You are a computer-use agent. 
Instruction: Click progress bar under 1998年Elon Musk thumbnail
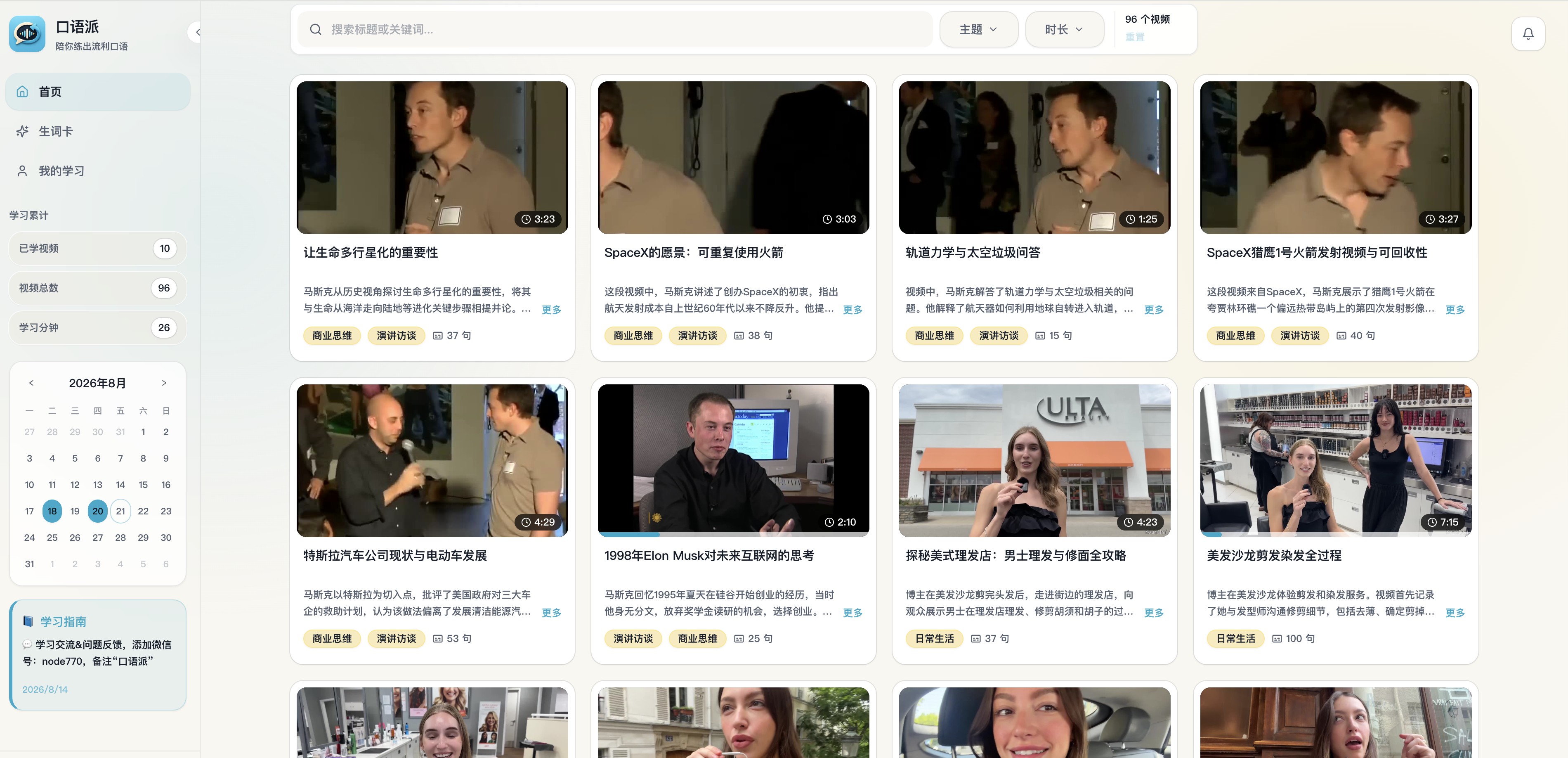click(733, 535)
